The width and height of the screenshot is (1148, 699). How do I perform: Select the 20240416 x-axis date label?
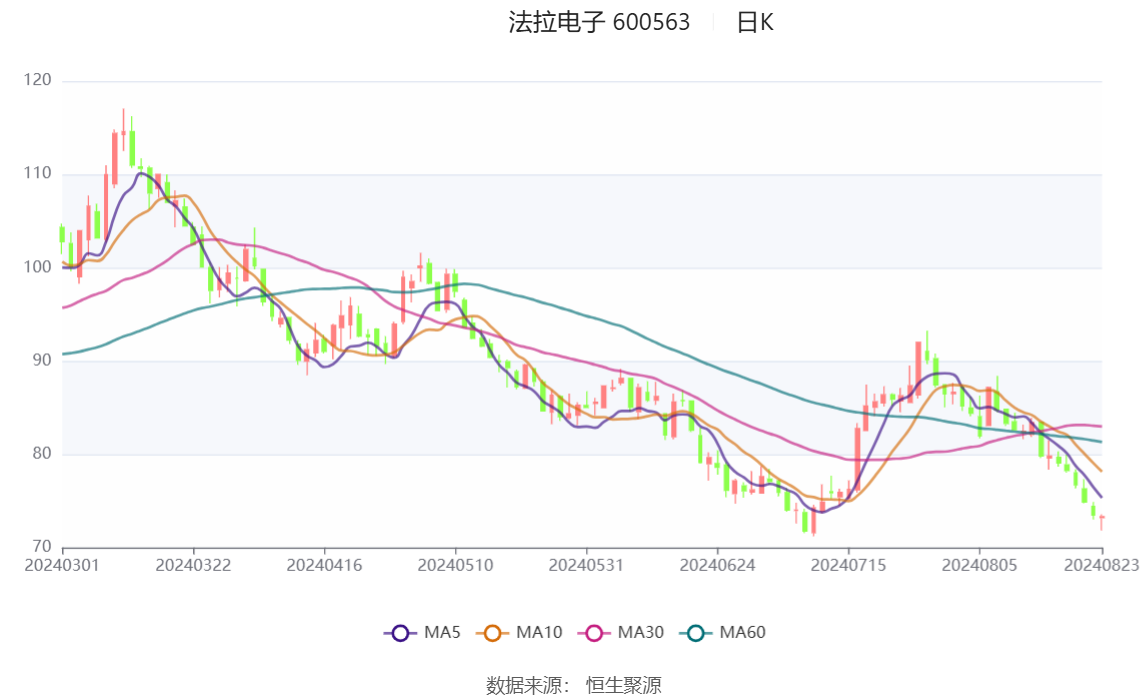(324, 566)
